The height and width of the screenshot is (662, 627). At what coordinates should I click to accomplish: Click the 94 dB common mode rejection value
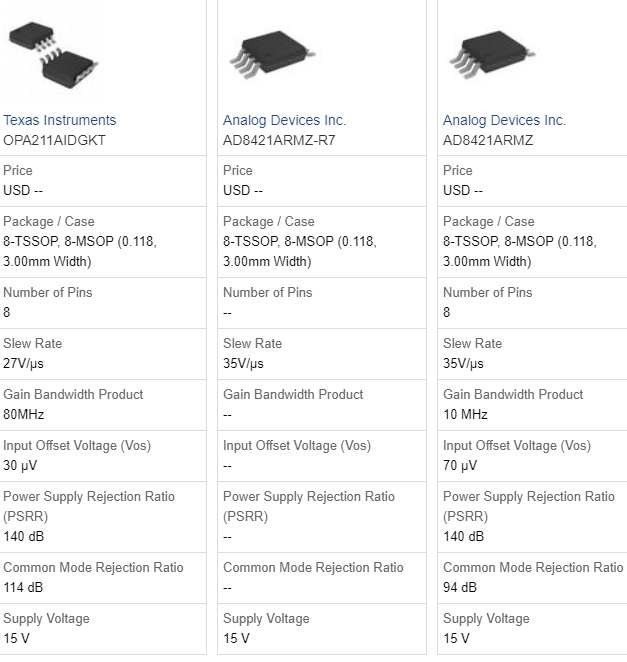tap(460, 587)
